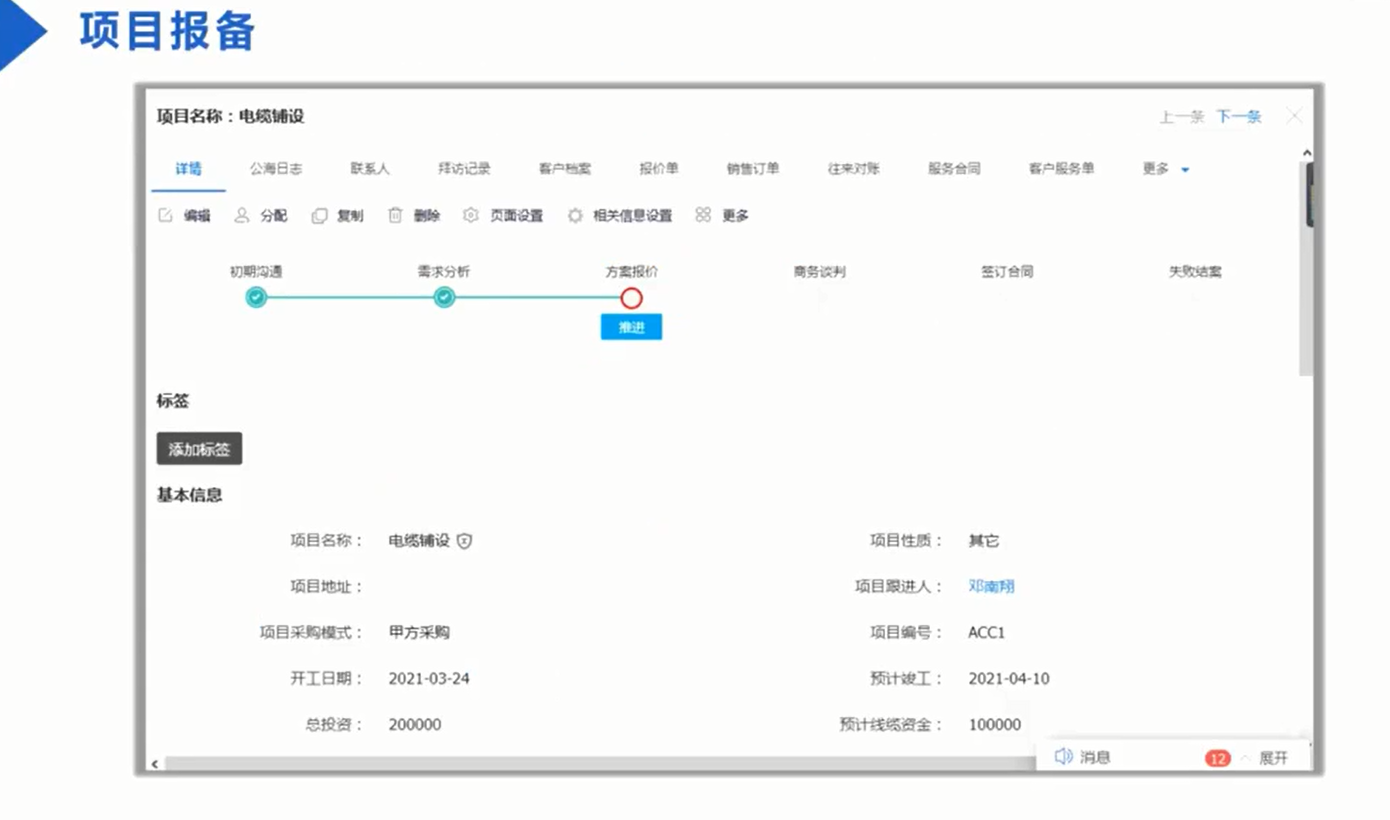Go to 上一条 previous record
This screenshot has width=1390, height=820.
coord(1182,117)
